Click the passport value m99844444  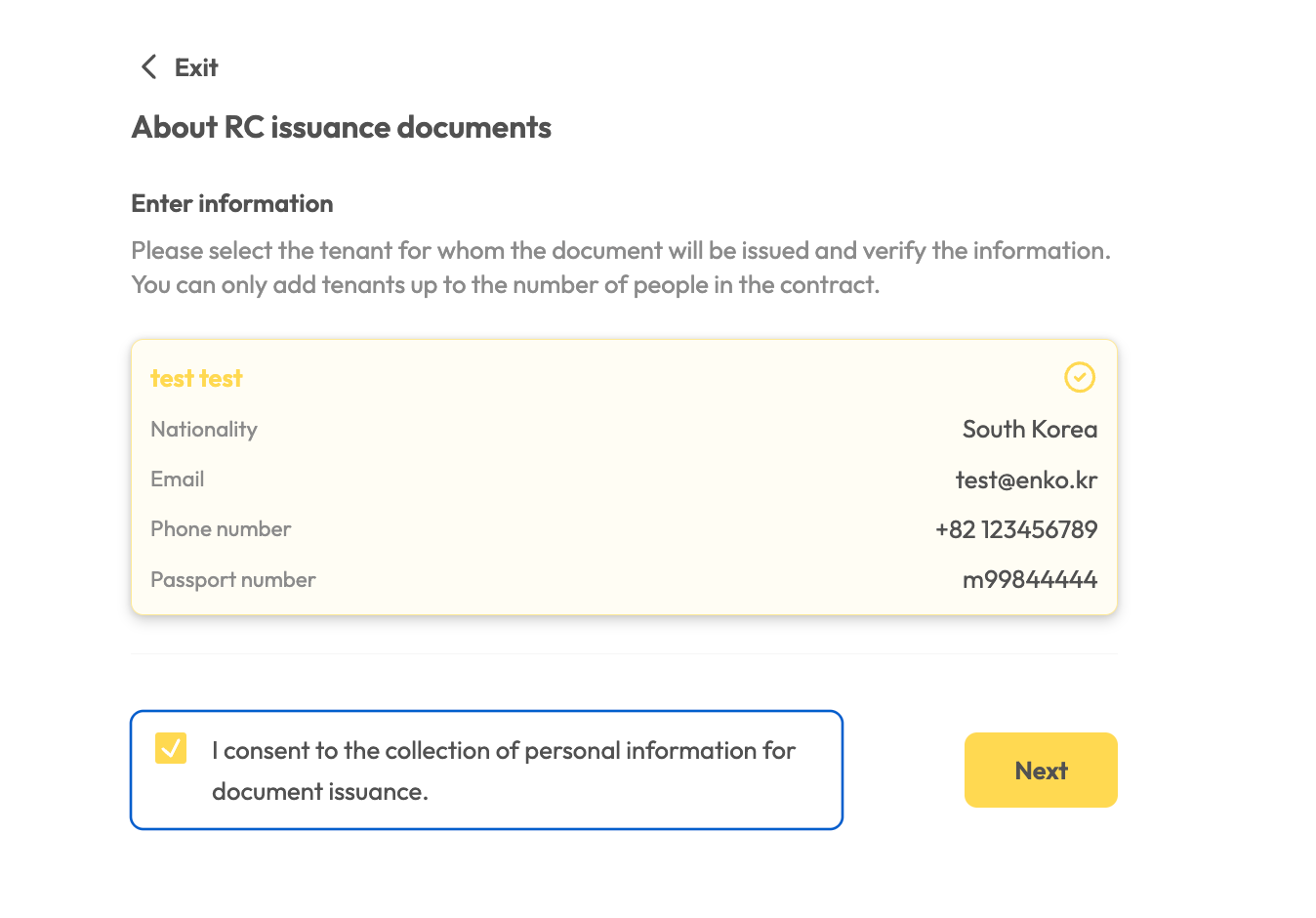(x=1029, y=580)
